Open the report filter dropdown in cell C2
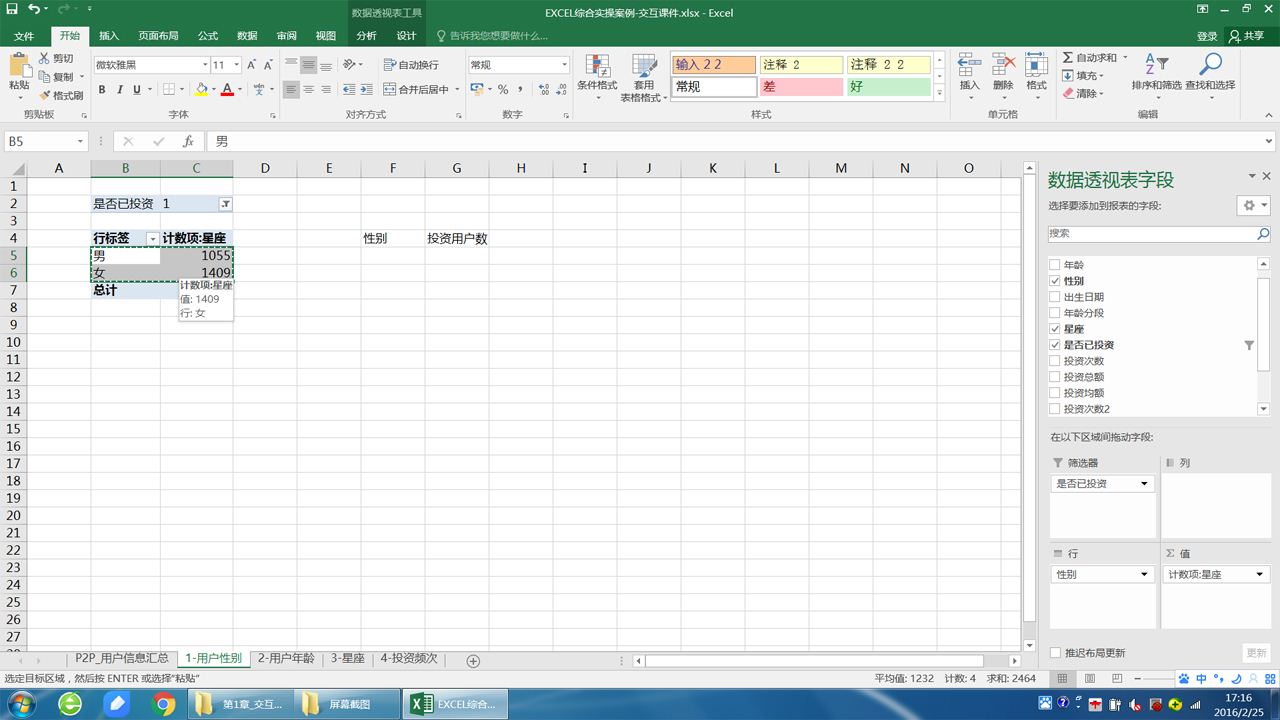Screen dimensions: 1280x720 pos(226,204)
